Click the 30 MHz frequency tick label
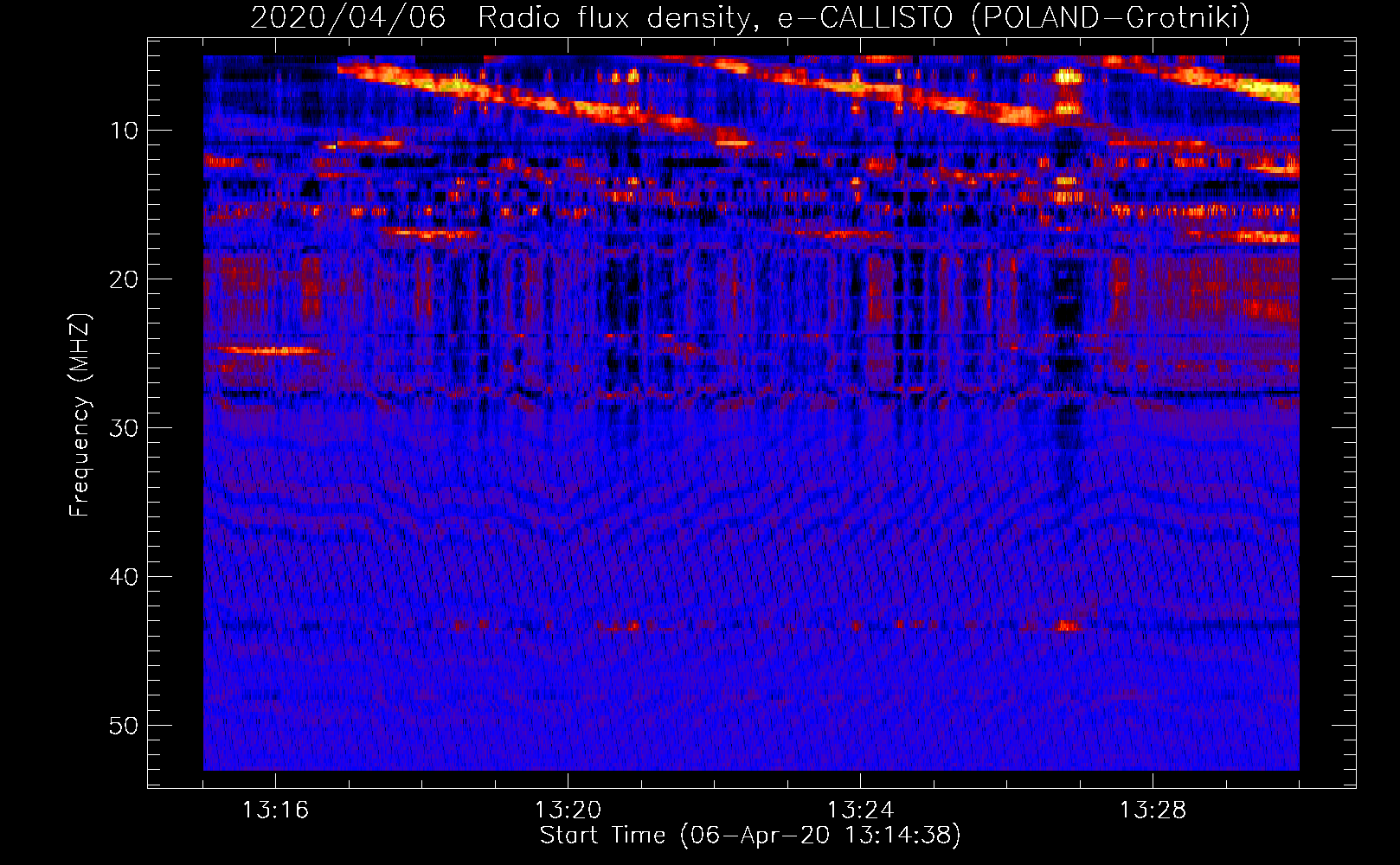 coord(125,428)
